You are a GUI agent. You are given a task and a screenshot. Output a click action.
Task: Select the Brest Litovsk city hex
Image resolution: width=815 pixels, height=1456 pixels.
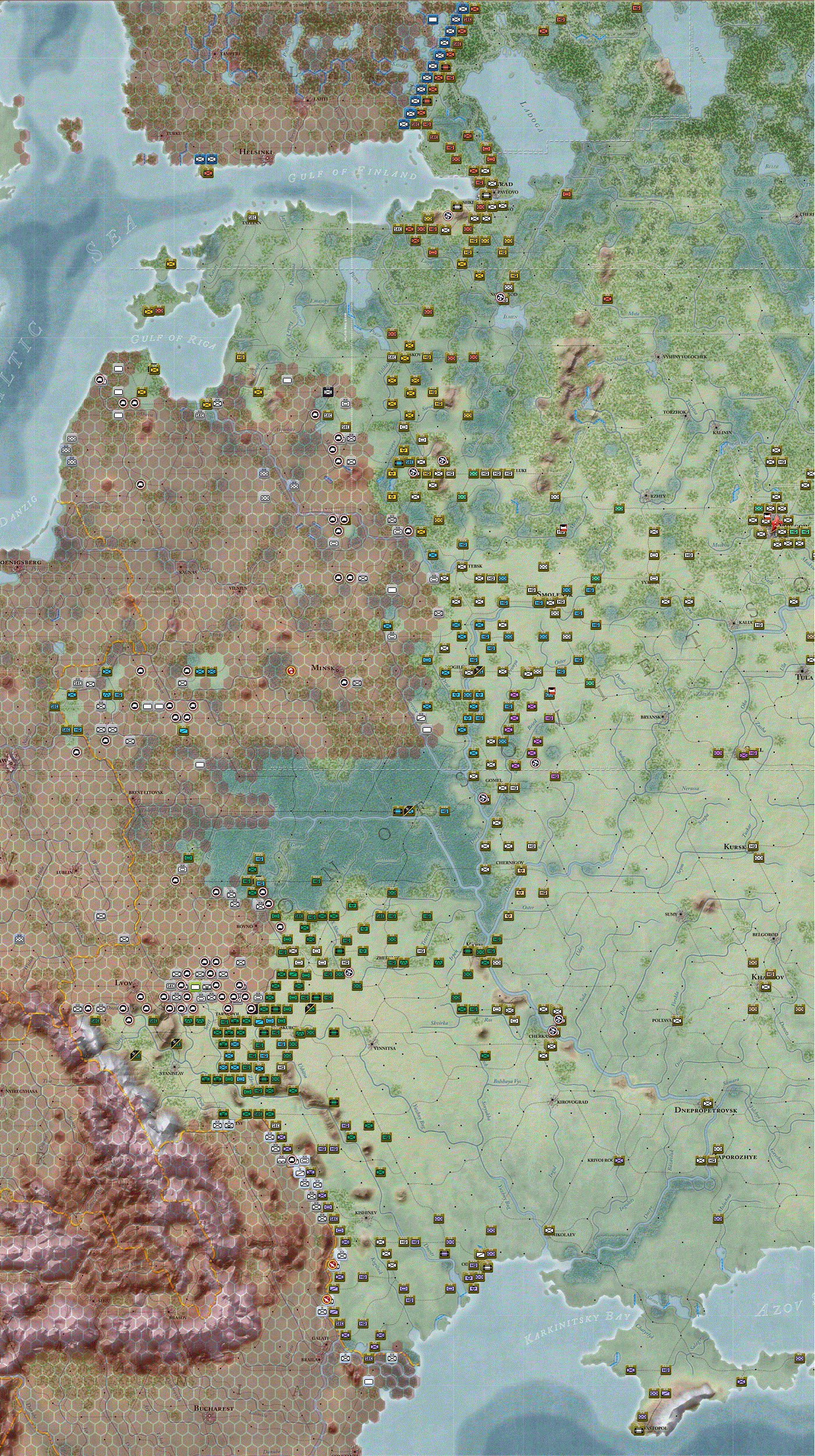pos(133,799)
